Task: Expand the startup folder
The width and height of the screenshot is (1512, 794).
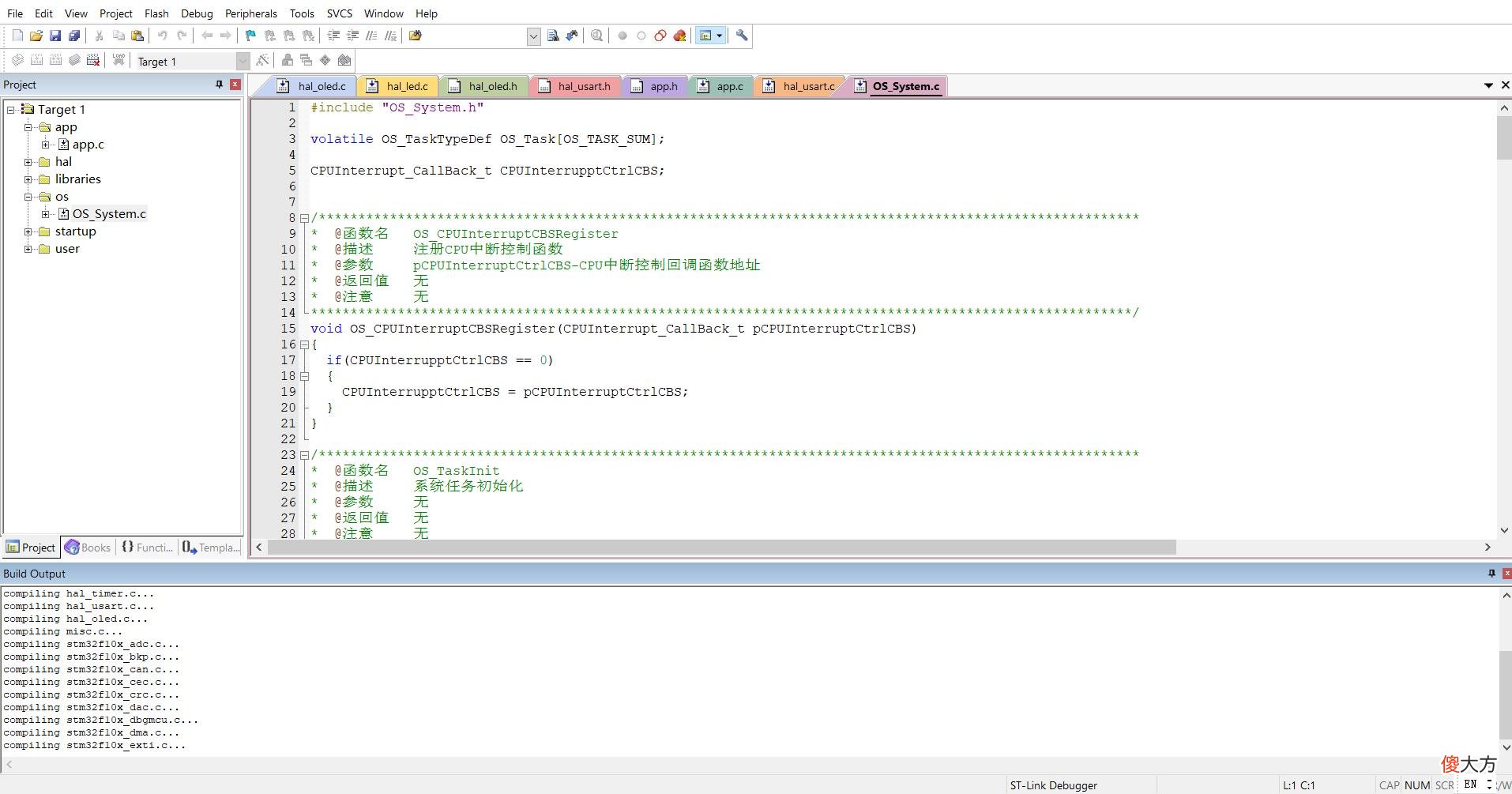Action: (28, 231)
